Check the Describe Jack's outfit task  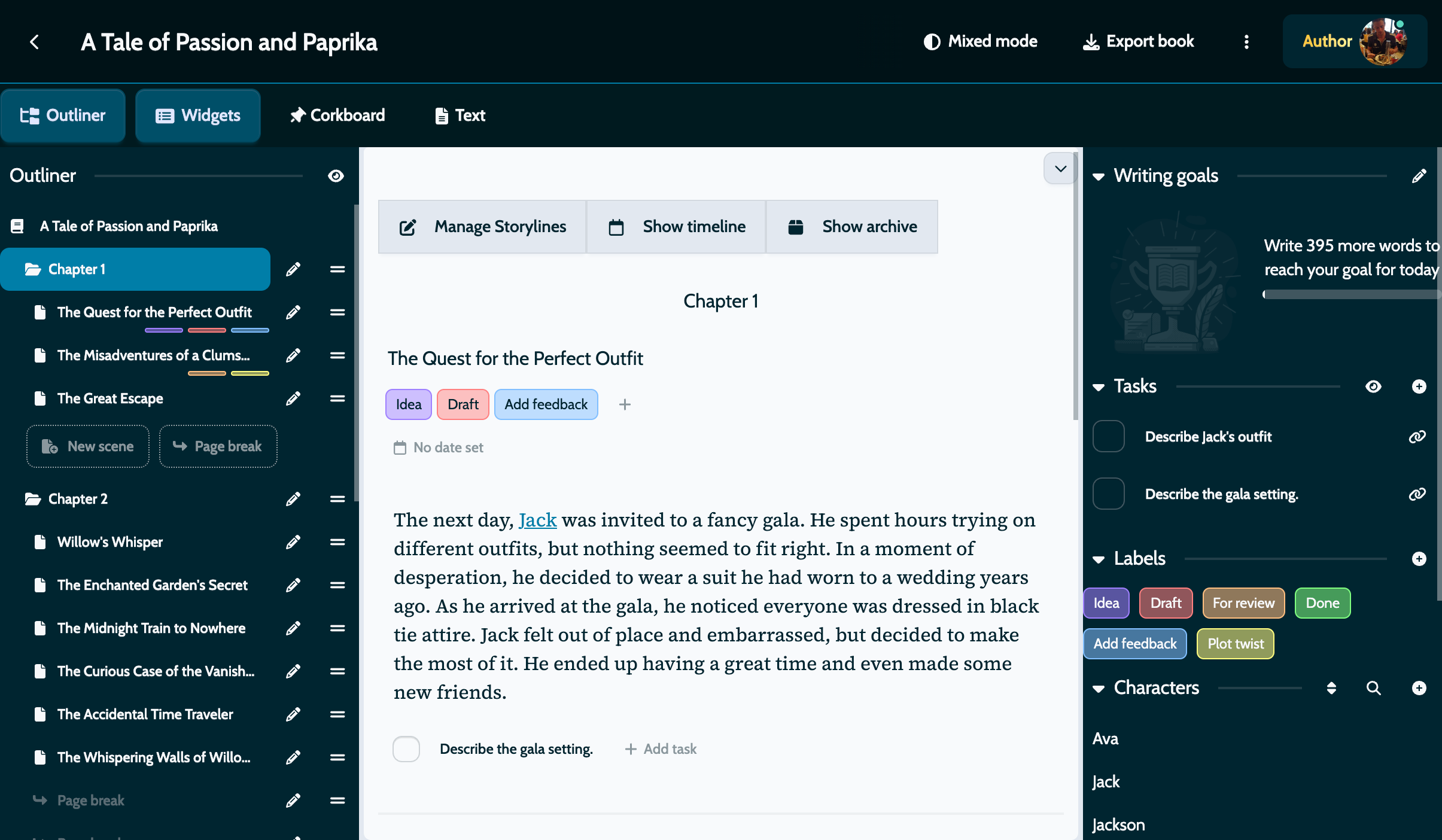coord(1108,436)
